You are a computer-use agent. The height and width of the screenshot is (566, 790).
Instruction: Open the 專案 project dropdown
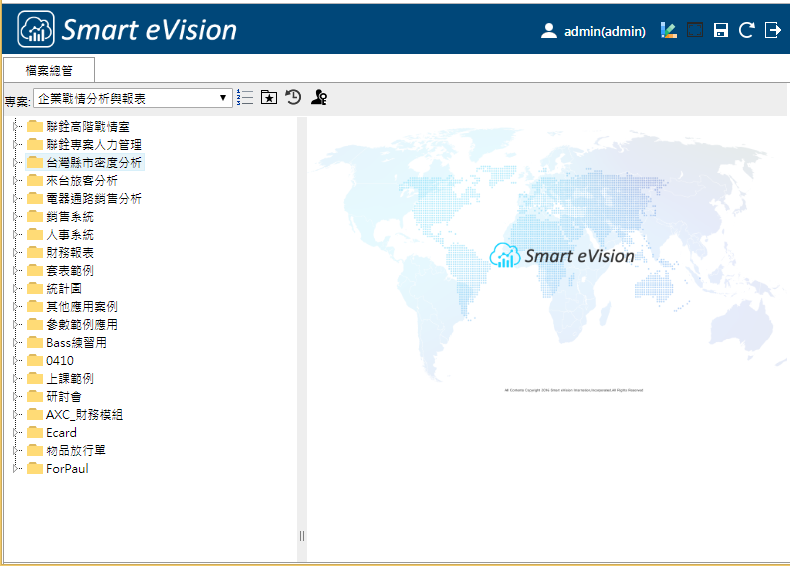tap(133, 98)
